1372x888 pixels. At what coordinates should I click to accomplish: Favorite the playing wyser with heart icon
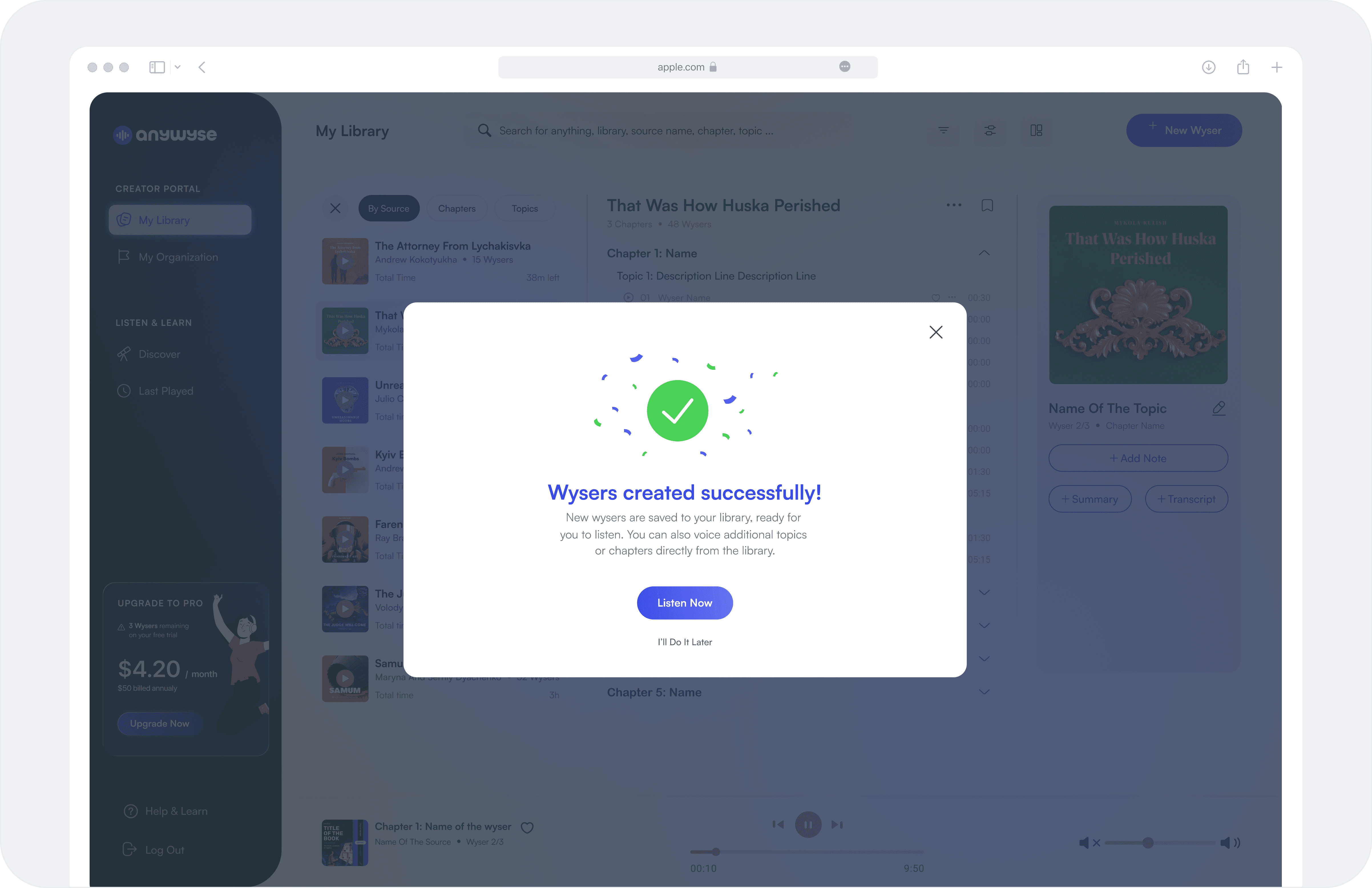527,828
